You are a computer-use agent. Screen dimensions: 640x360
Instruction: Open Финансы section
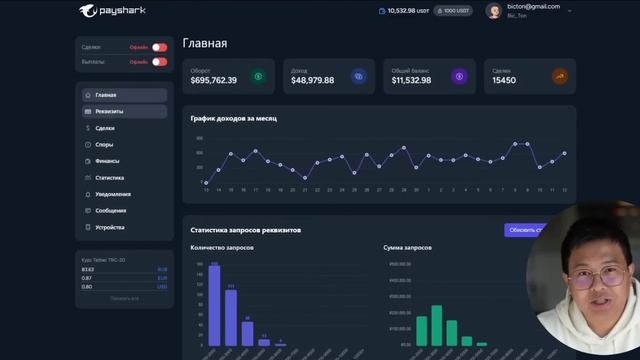[x=124, y=161]
